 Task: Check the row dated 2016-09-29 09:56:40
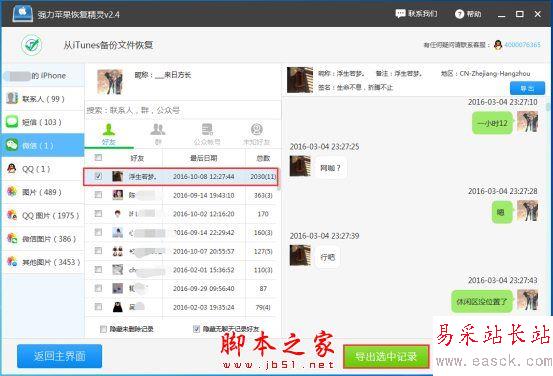[98, 288]
